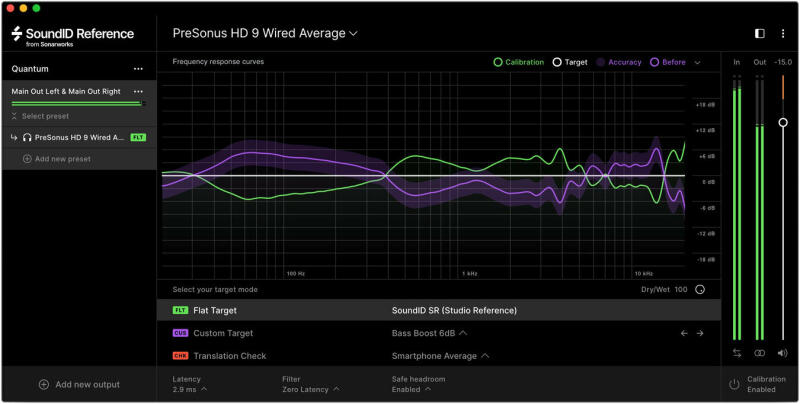
Task: Click the SoundID Reference logo
Action: coord(72,36)
